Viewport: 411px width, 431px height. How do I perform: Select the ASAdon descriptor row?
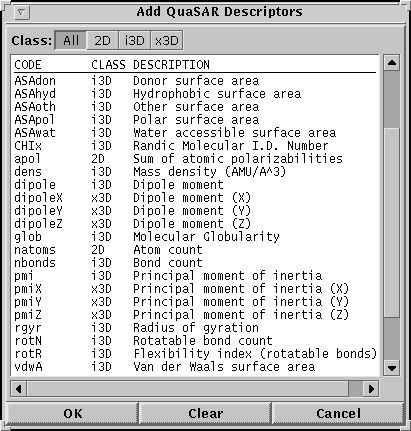195,81
